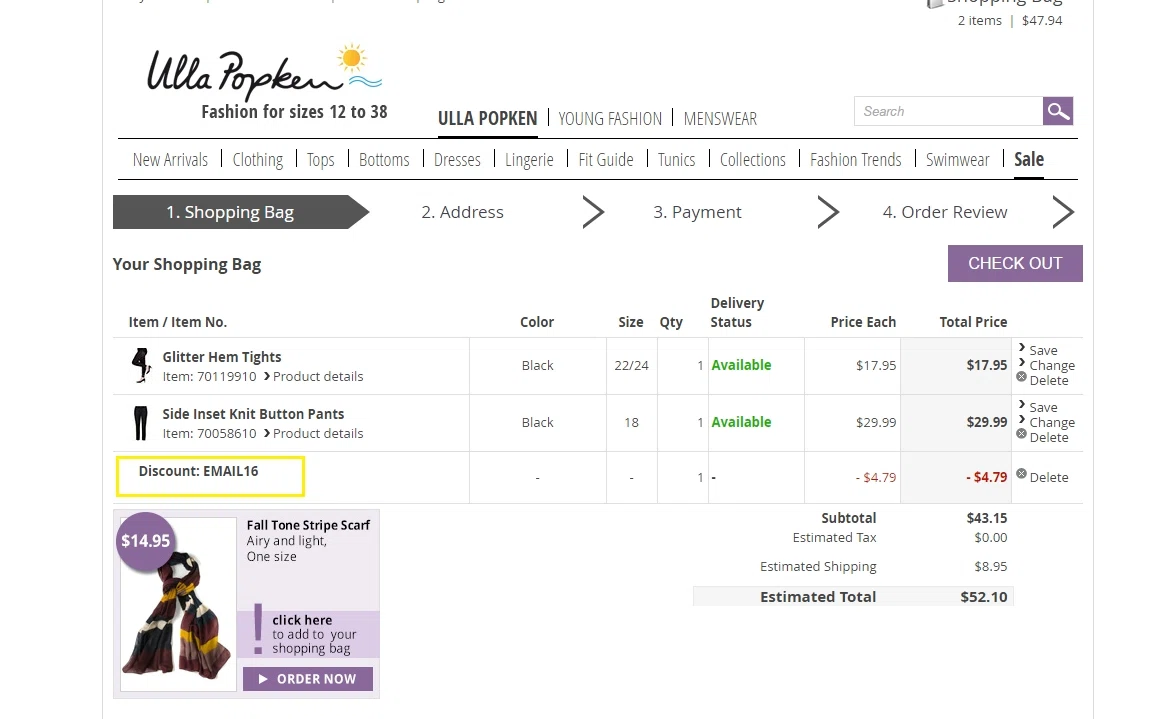Viewport: 1169px width, 719px height.
Task: Open the Tops category
Action: [x=321, y=160]
